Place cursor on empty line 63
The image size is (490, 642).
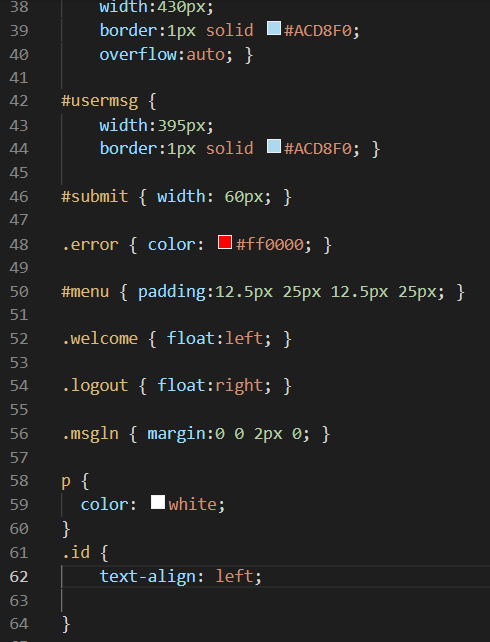(x=275, y=600)
